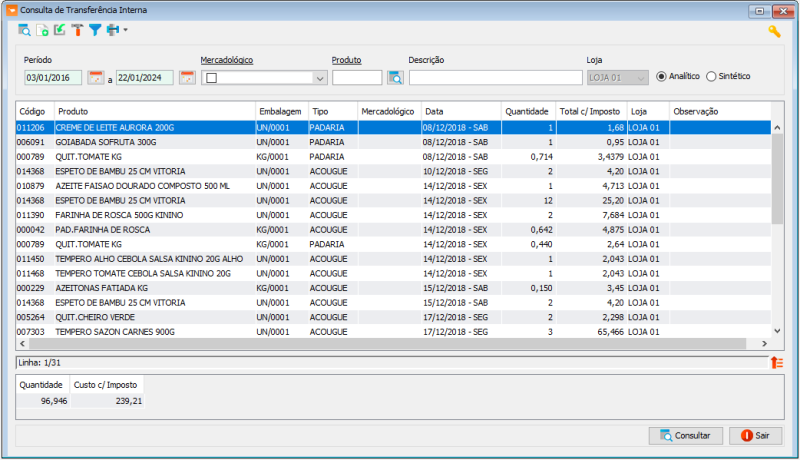The height and width of the screenshot is (460, 800).
Task: Click the blue funnel filter icon
Action: [95, 30]
